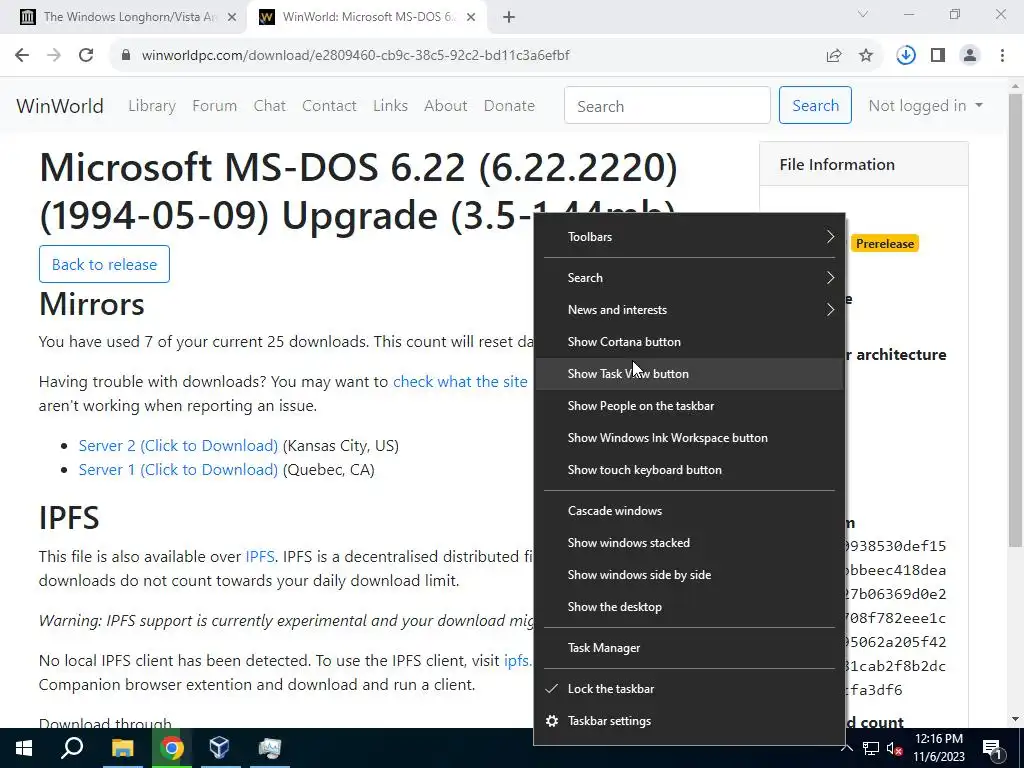Click the muted volume tray icon
Screen dimensions: 1024x768
895,748
